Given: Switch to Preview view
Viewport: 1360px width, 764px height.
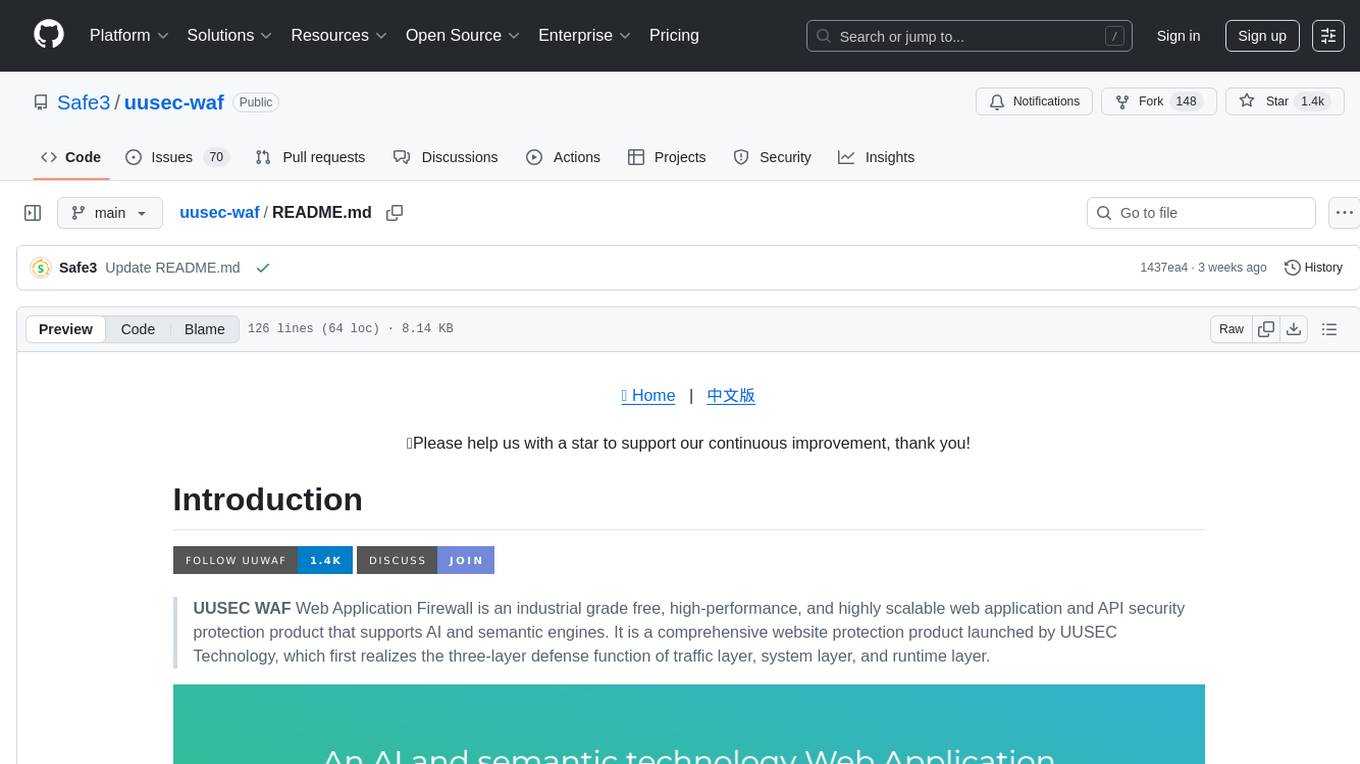Looking at the screenshot, I should [66, 329].
